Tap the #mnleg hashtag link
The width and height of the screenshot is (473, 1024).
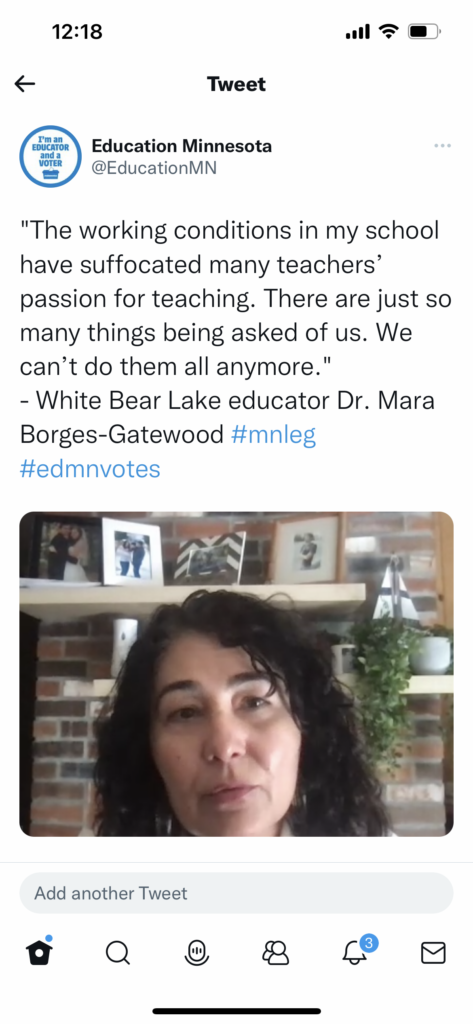[x=274, y=435]
